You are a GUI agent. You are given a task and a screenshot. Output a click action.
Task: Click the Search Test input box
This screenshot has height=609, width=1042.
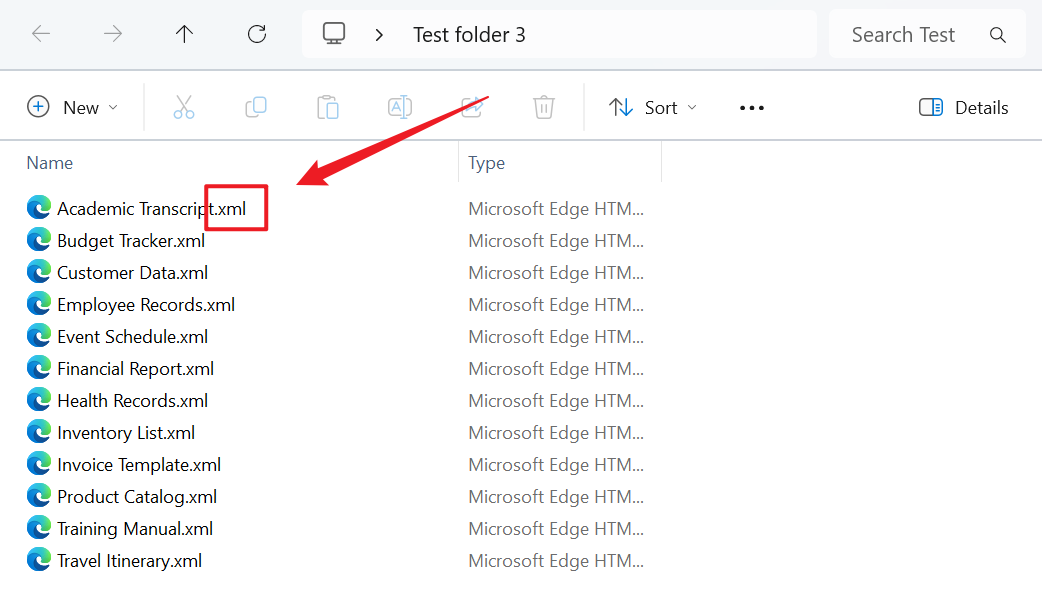coord(905,35)
